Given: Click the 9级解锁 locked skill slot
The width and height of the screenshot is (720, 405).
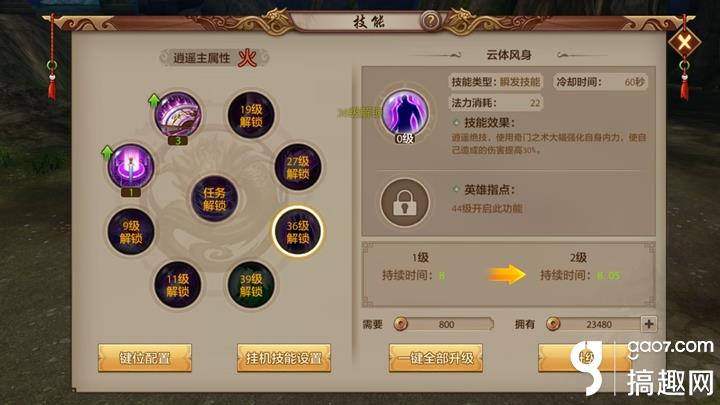Looking at the screenshot, I should tap(131, 231).
